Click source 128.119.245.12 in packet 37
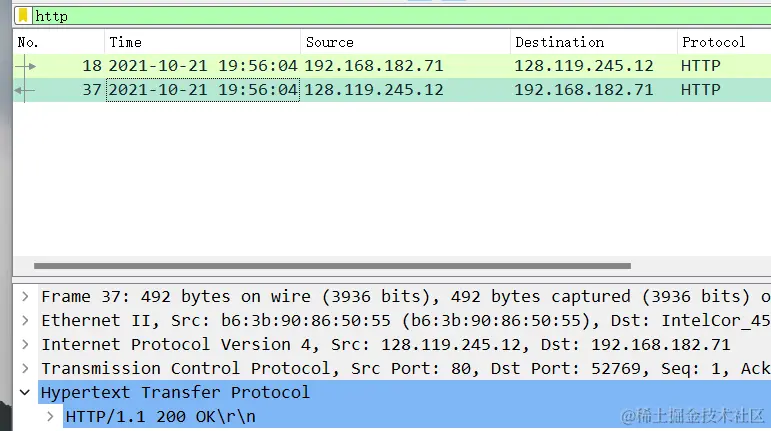The height and width of the screenshot is (431, 771). click(373, 90)
